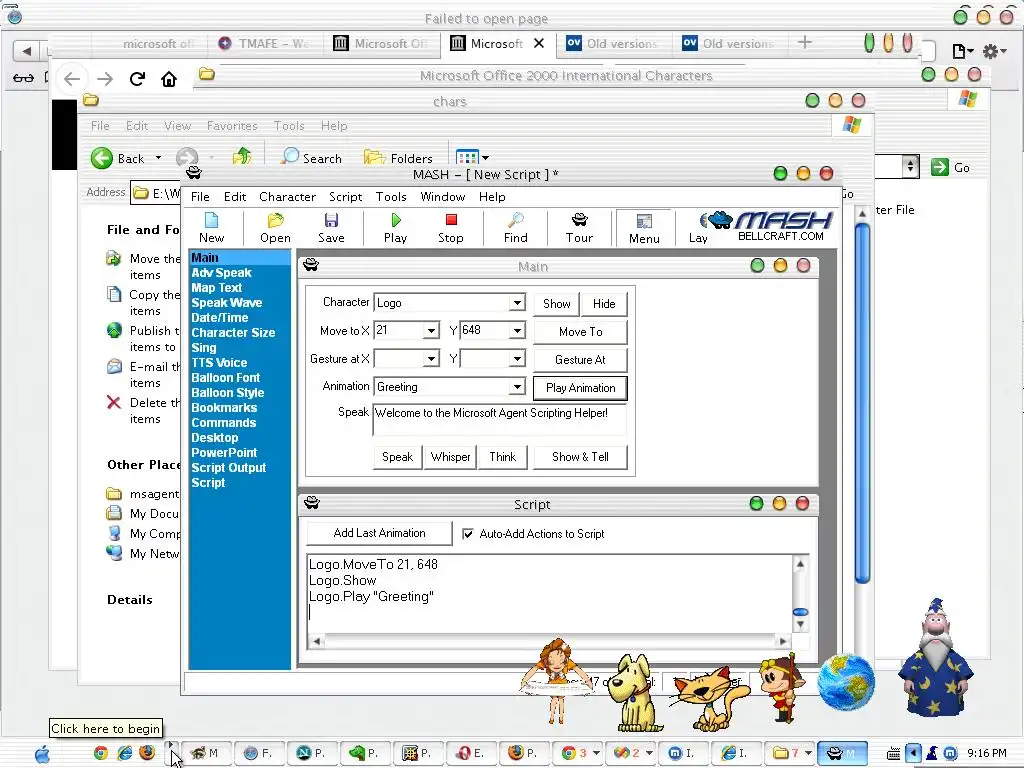Open the MASH Script menu
The height and width of the screenshot is (768, 1024).
[x=345, y=197]
